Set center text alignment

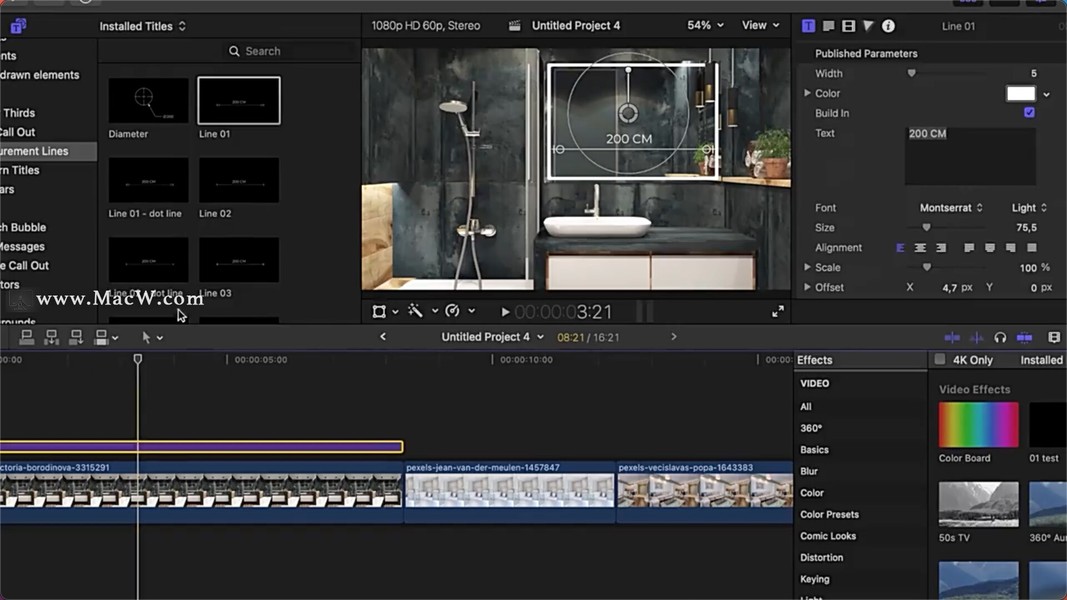point(920,248)
